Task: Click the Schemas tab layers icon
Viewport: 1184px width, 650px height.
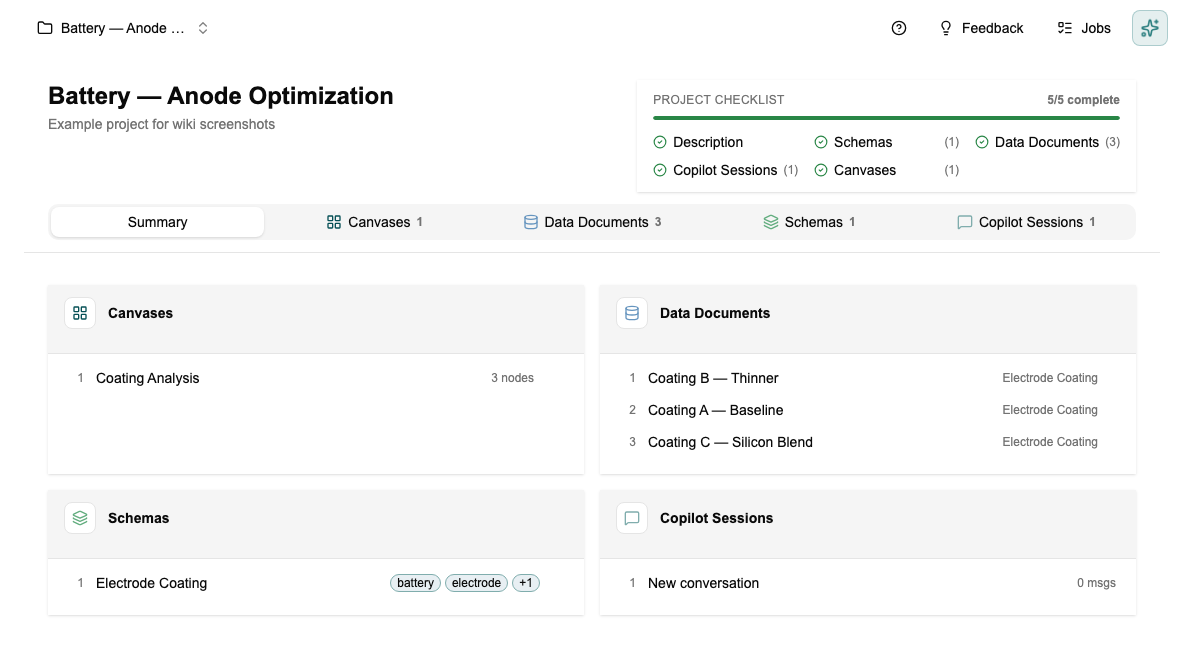Action: 770,222
